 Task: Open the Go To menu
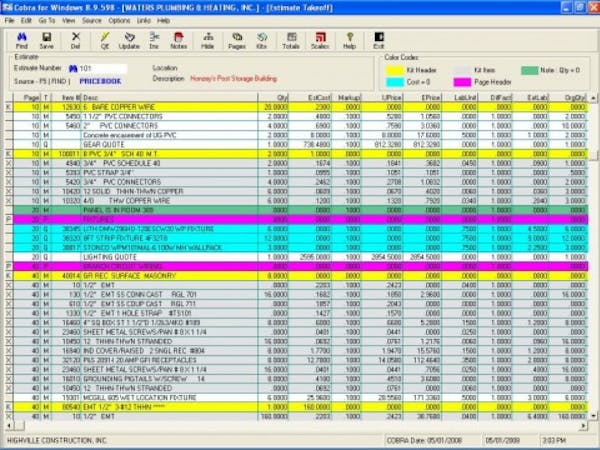click(x=47, y=21)
